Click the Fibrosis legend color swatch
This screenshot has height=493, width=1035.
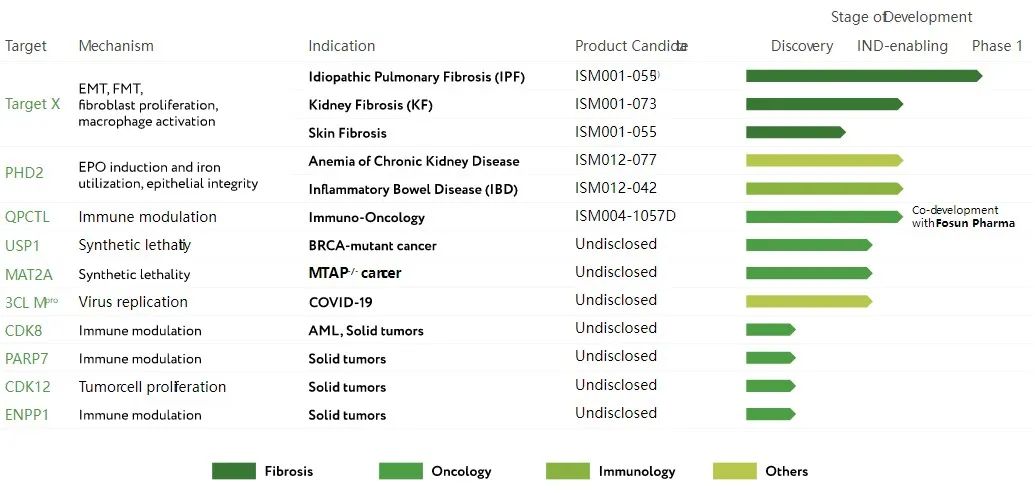pos(233,471)
